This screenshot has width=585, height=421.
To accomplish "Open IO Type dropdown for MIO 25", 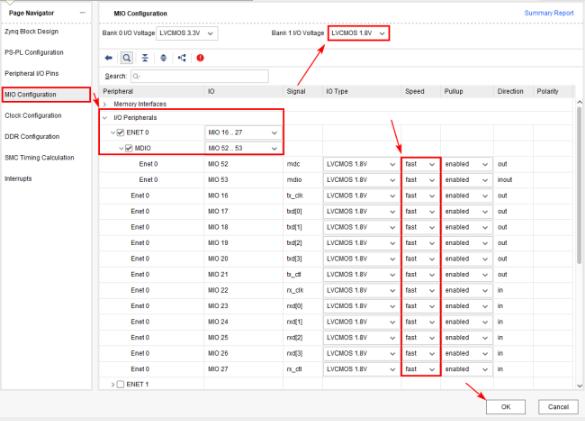I will tap(361, 337).
